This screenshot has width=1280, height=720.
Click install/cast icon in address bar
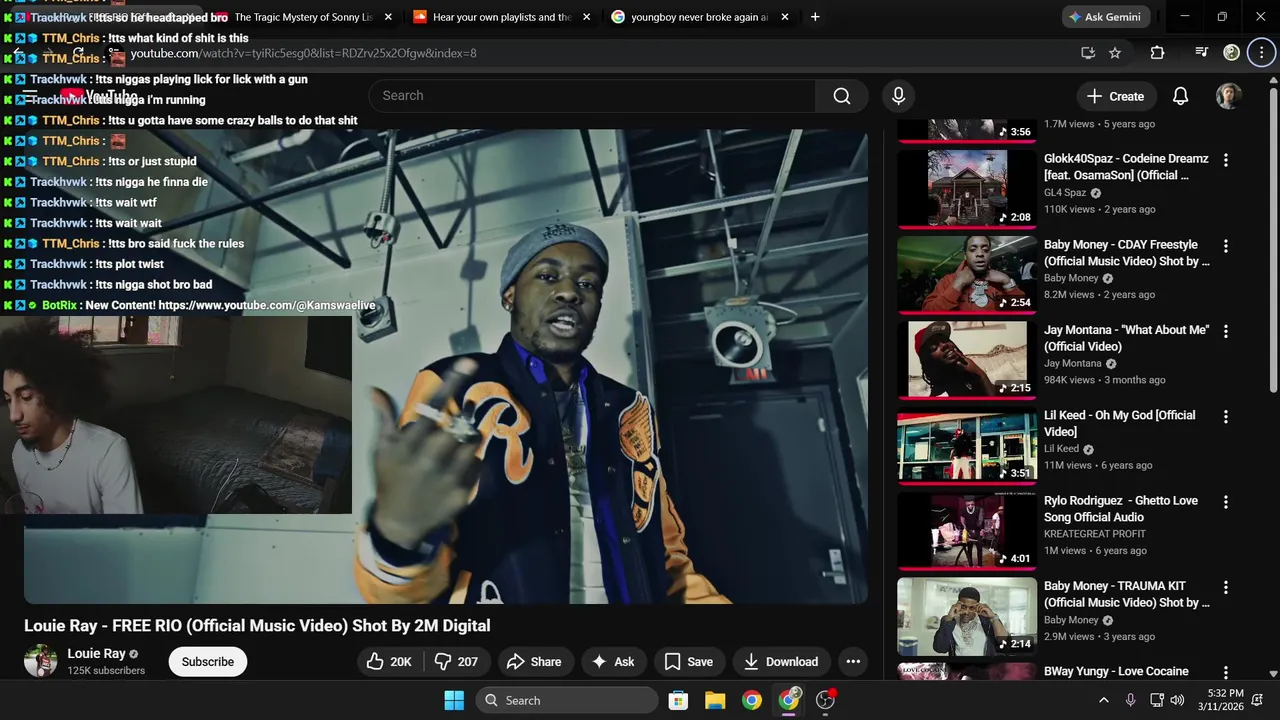1088,53
